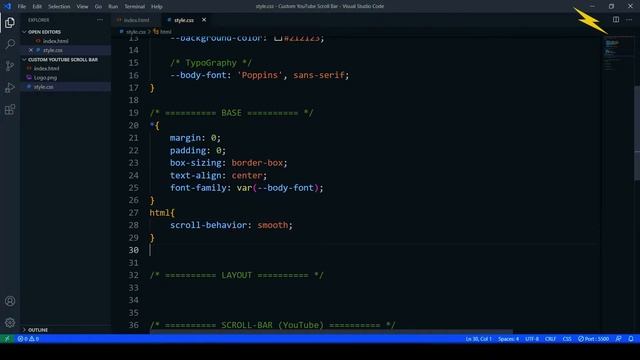Click the 'margin: 0;' line
640x360 pixels.
195,138
